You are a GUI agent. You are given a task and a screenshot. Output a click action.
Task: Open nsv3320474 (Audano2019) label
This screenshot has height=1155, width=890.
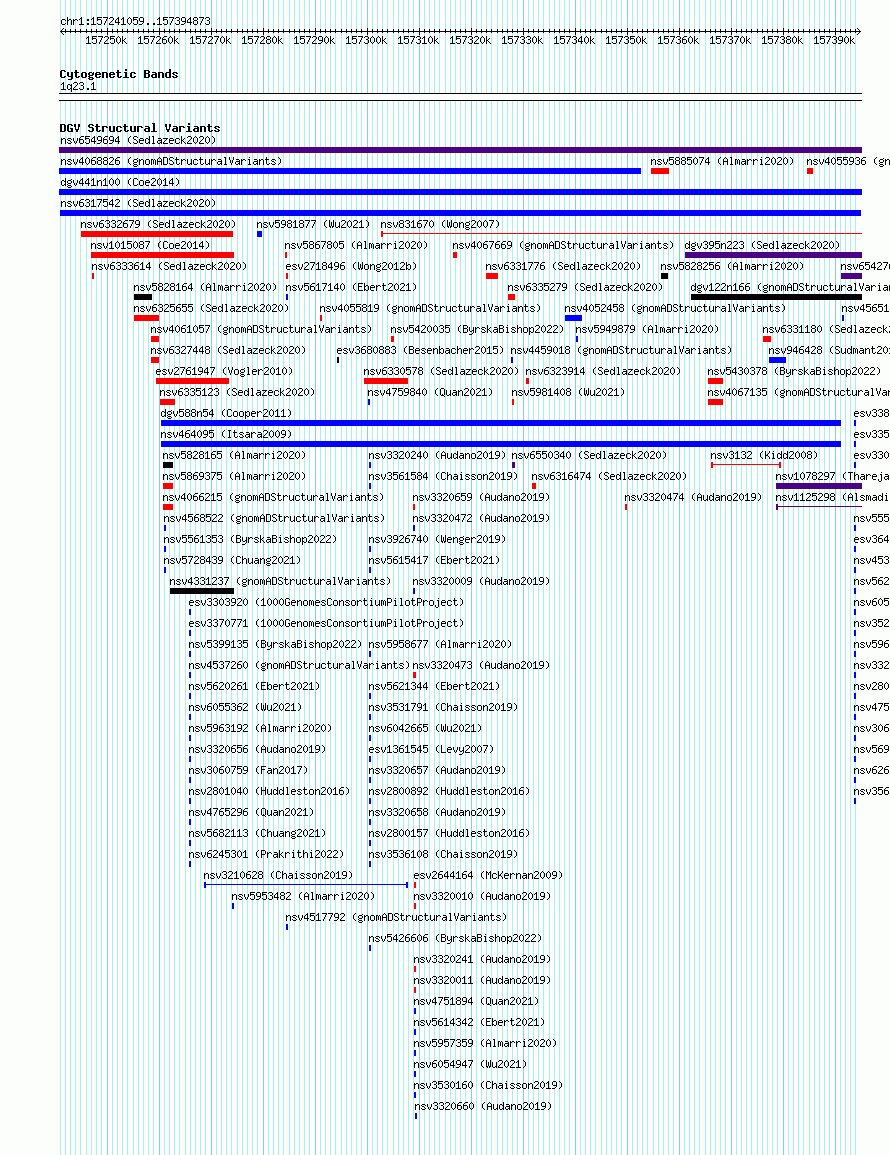pyautogui.click(x=693, y=497)
